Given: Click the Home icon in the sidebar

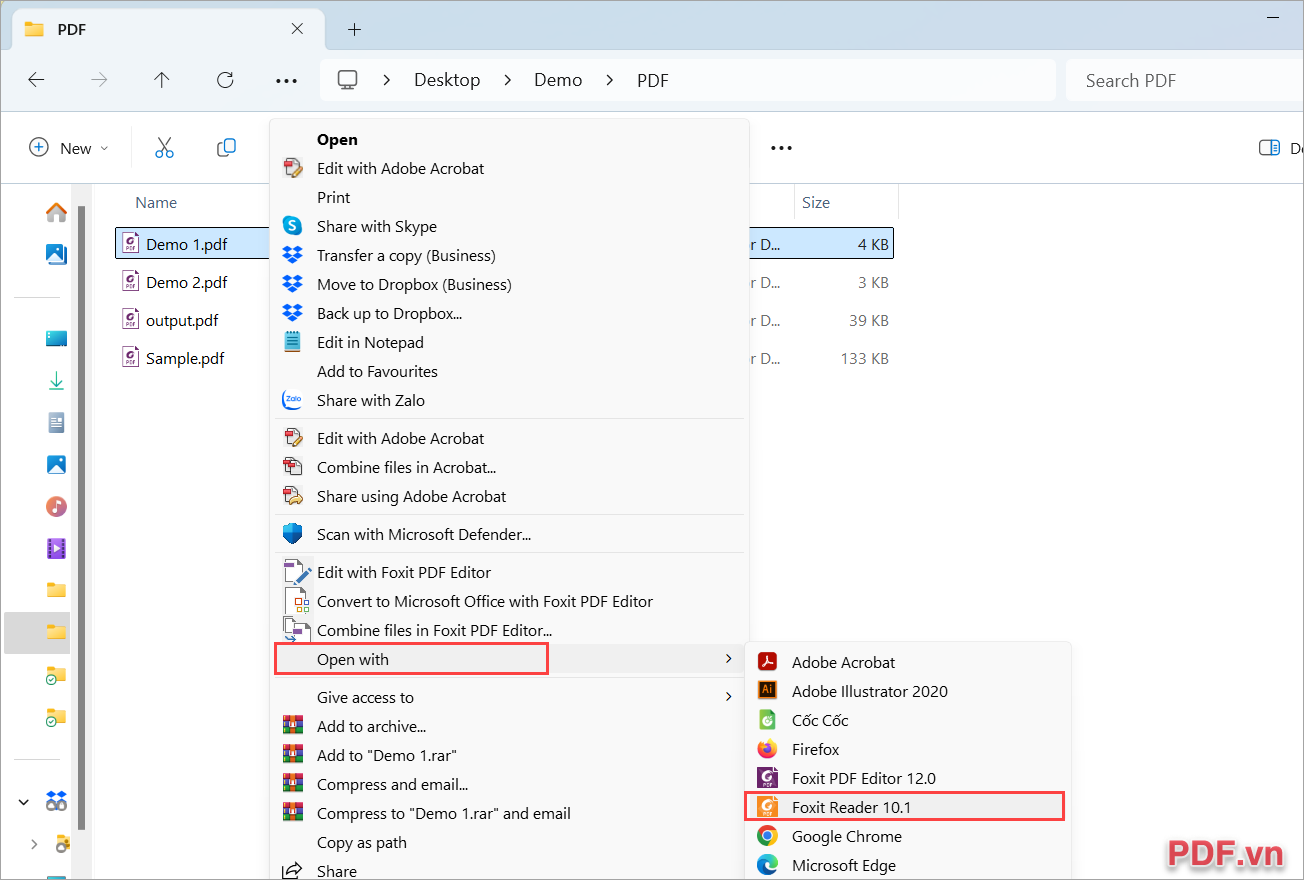Looking at the screenshot, I should point(56,212).
